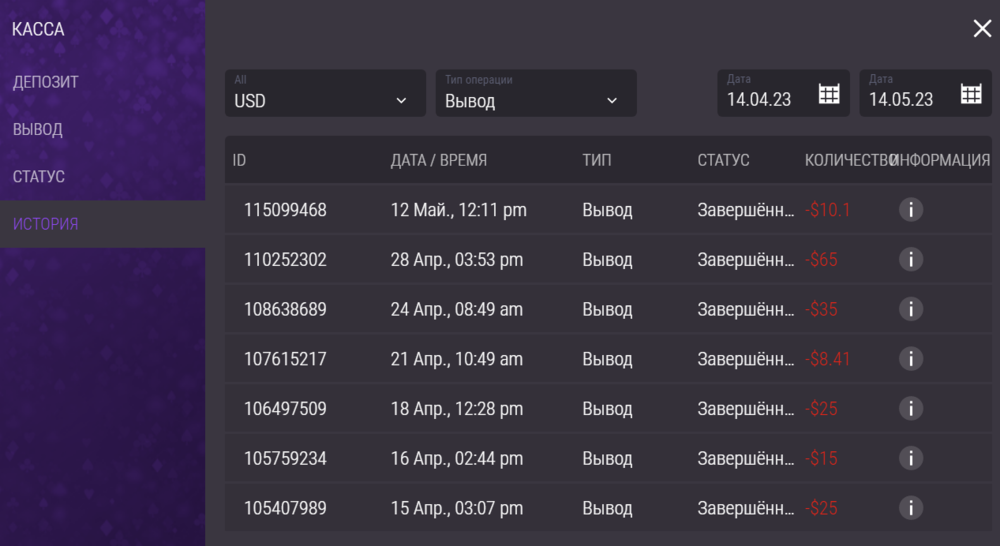Screen dimensions: 1000x546
Task: Click date 12 Май., 12:11 pm
Action: click(x=459, y=210)
